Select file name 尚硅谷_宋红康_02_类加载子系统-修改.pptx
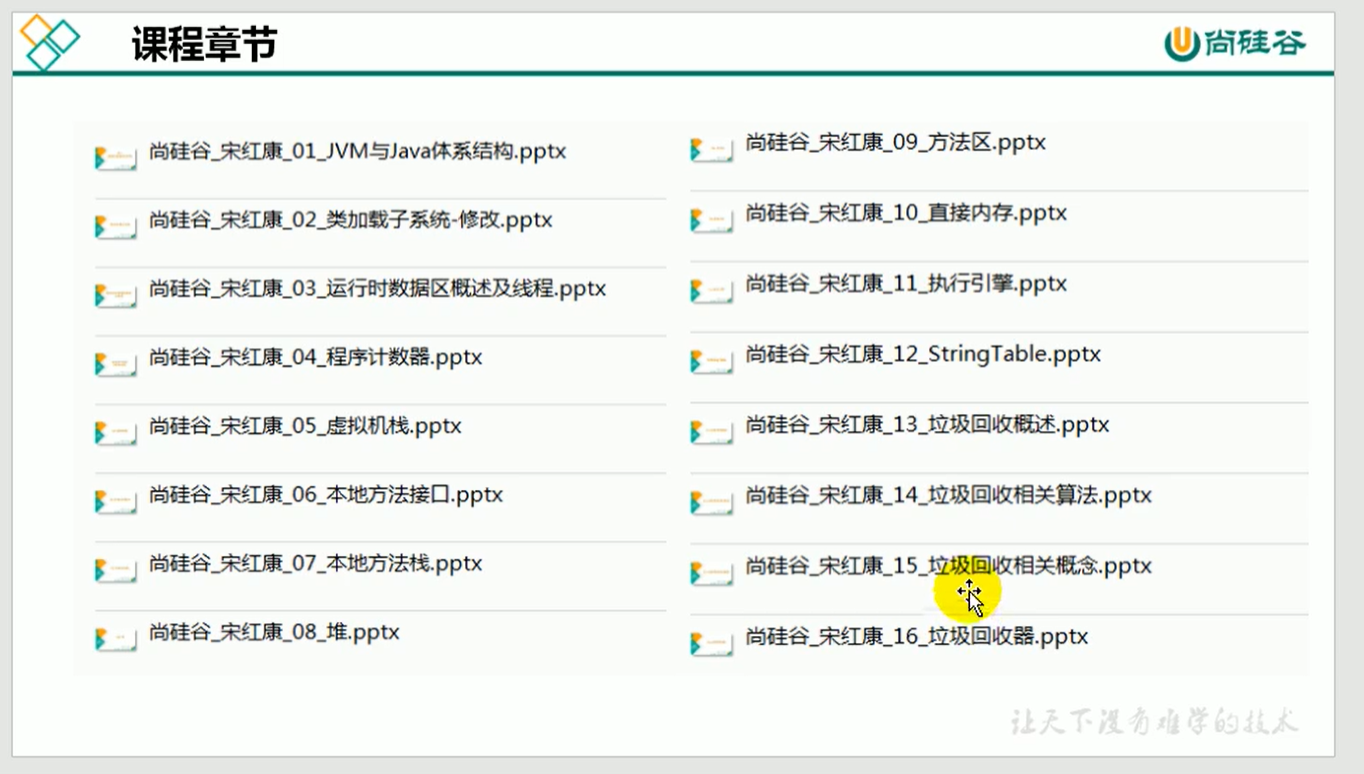Screen dimensions: 1364x774 351,220
